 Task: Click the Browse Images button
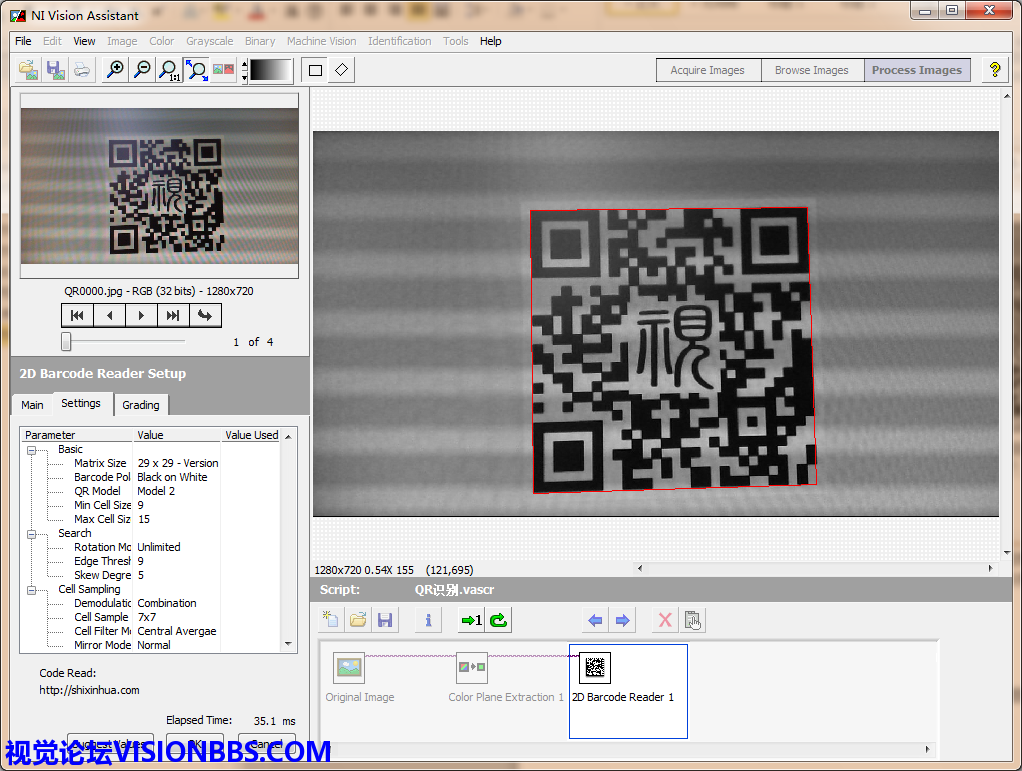(811, 70)
